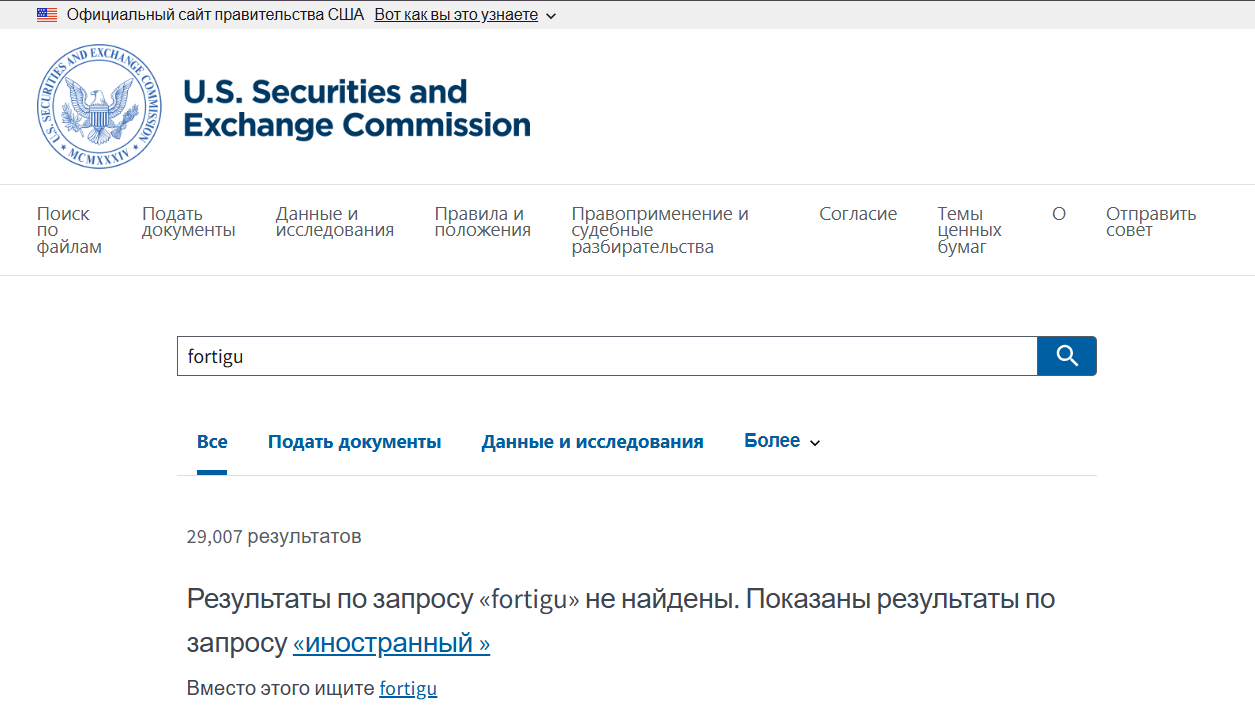Open "Правила и положения" menu
This screenshot has width=1255, height=724.
(483, 222)
